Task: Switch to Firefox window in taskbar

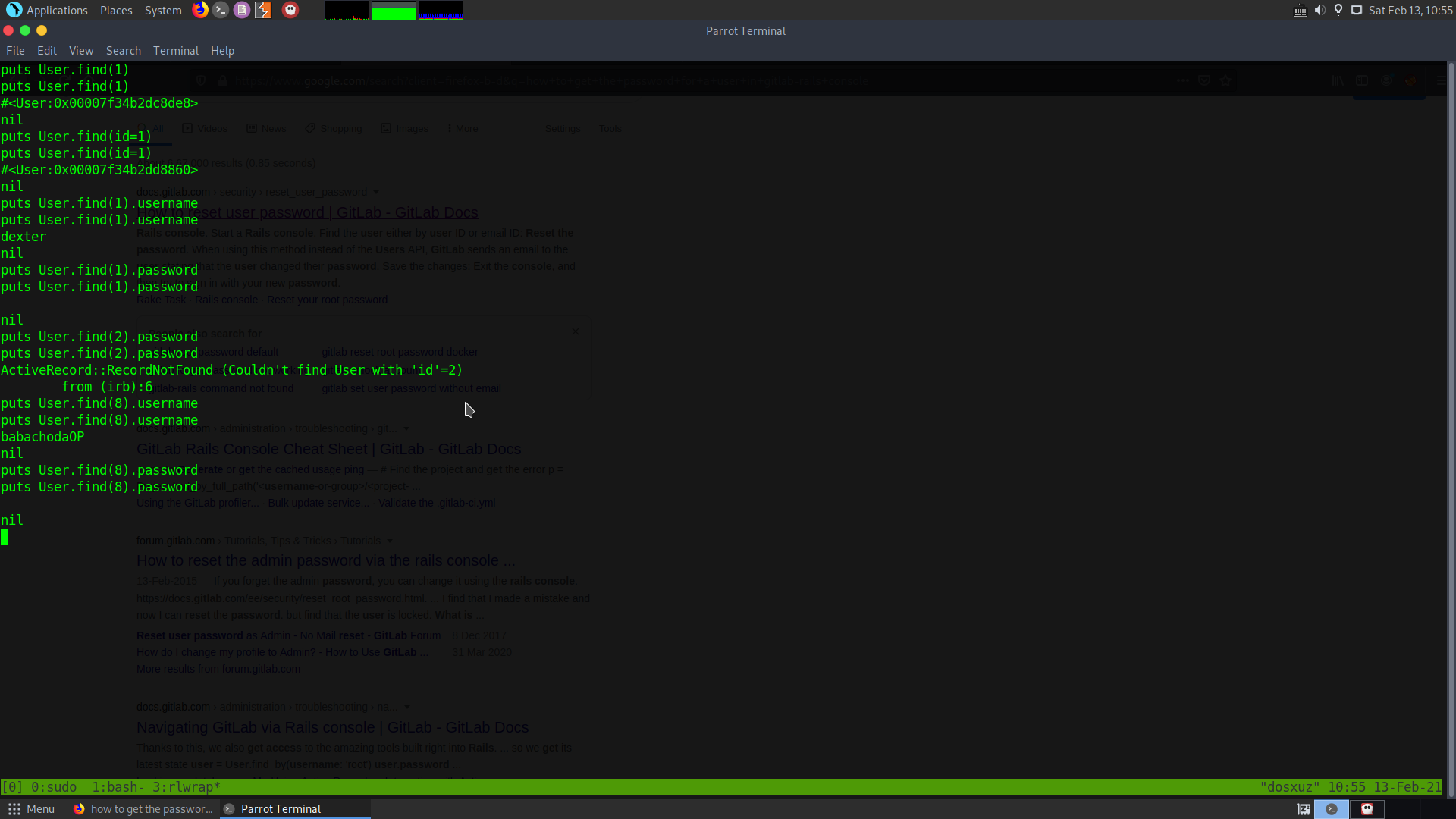Action: [x=144, y=809]
